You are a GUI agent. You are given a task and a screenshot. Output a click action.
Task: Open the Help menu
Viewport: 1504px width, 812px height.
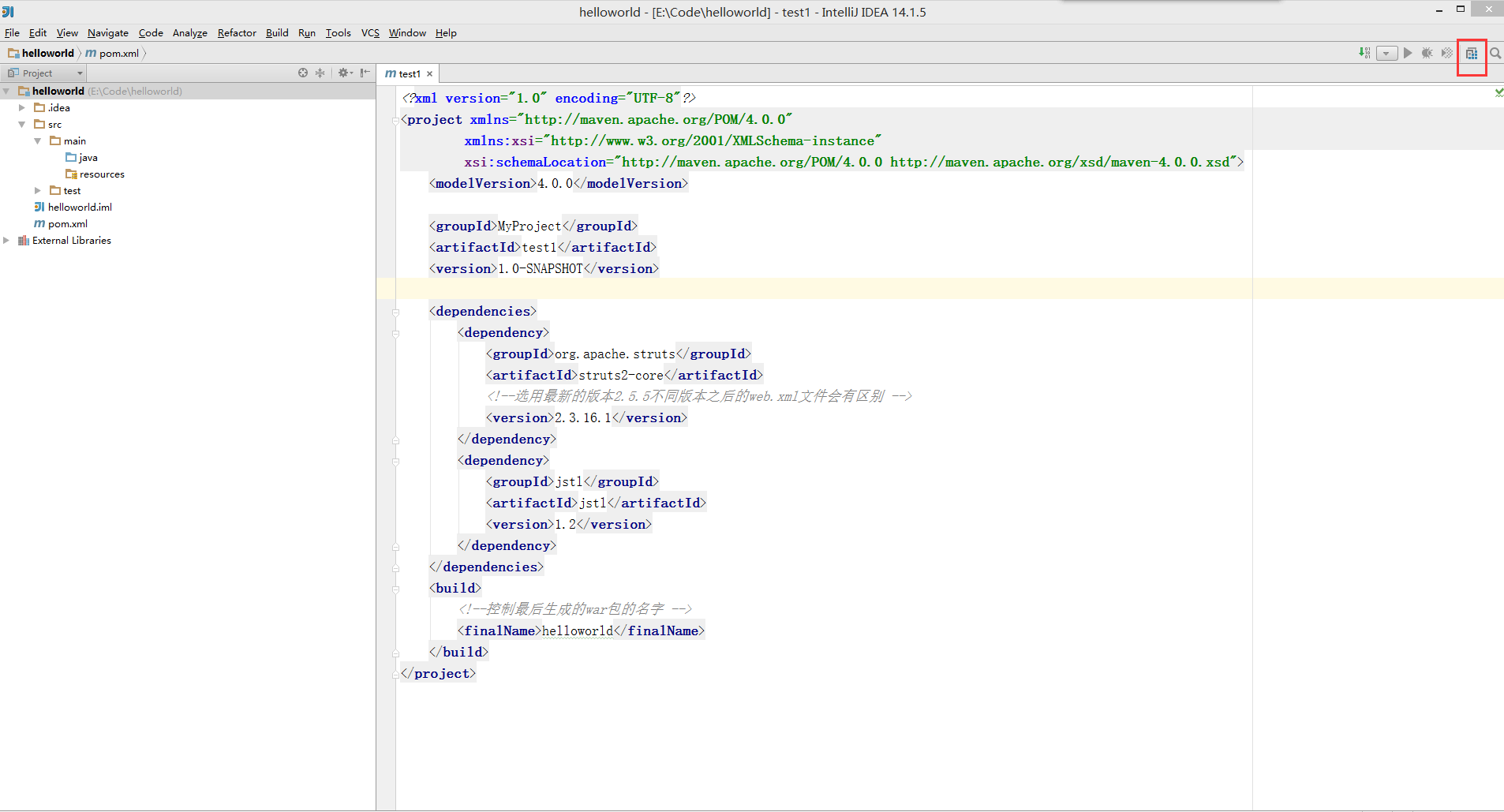coord(446,33)
